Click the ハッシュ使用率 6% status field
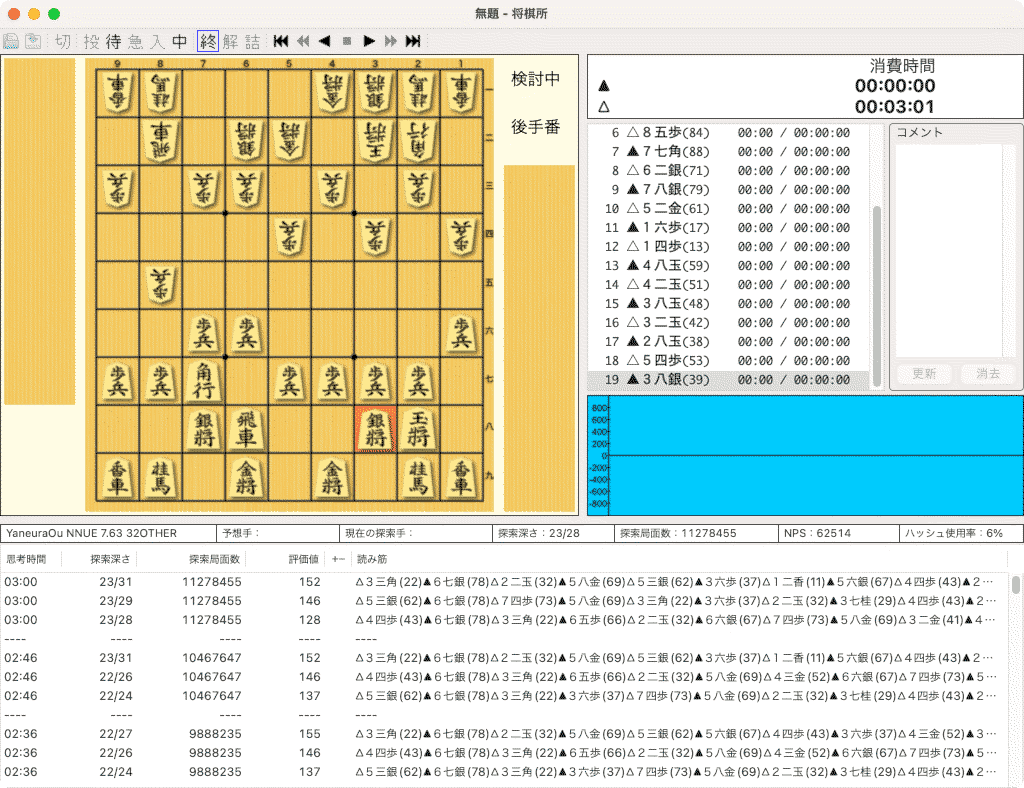Image resolution: width=1024 pixels, height=788 pixels. point(961,533)
